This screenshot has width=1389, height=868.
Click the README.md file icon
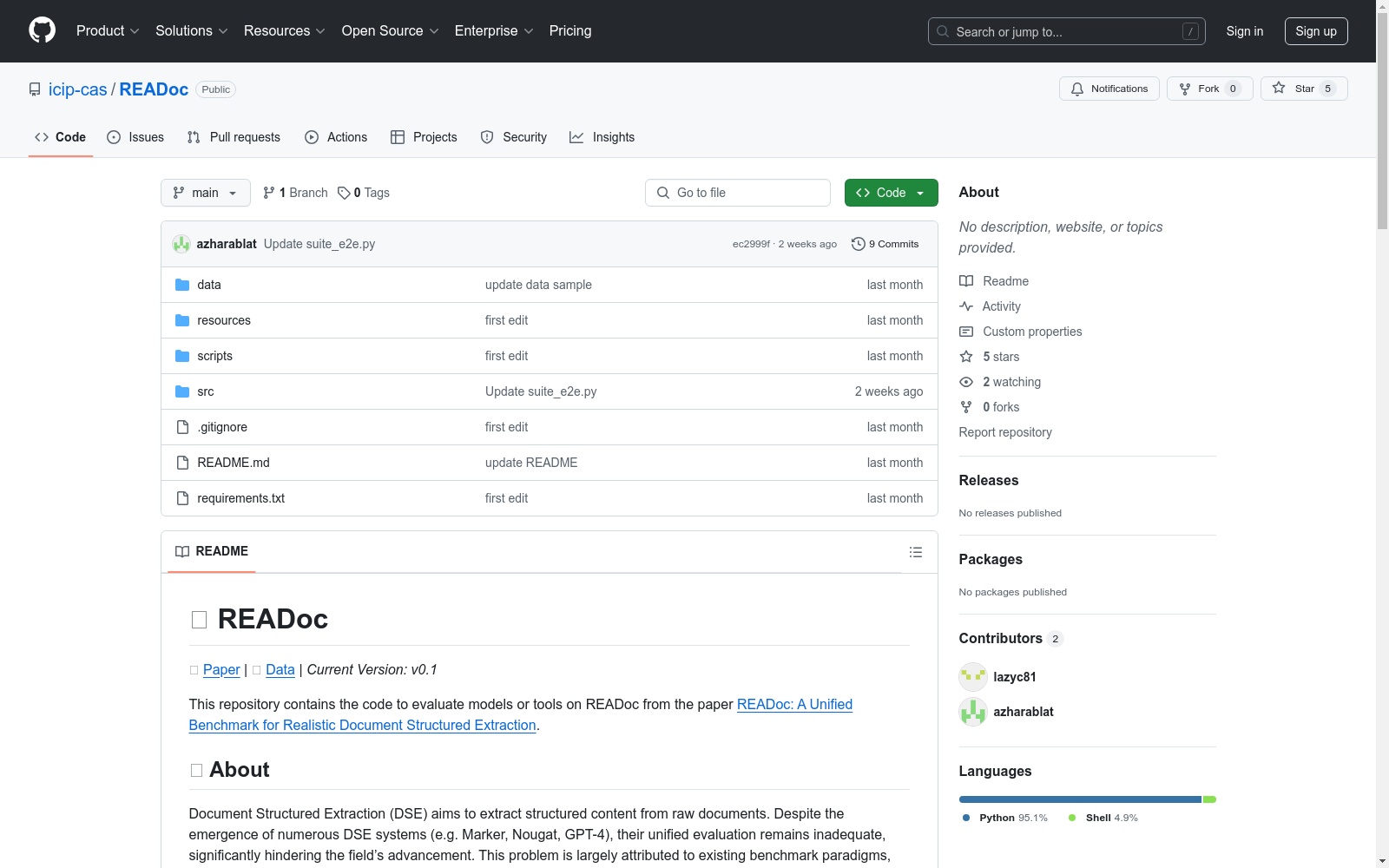coord(182,463)
